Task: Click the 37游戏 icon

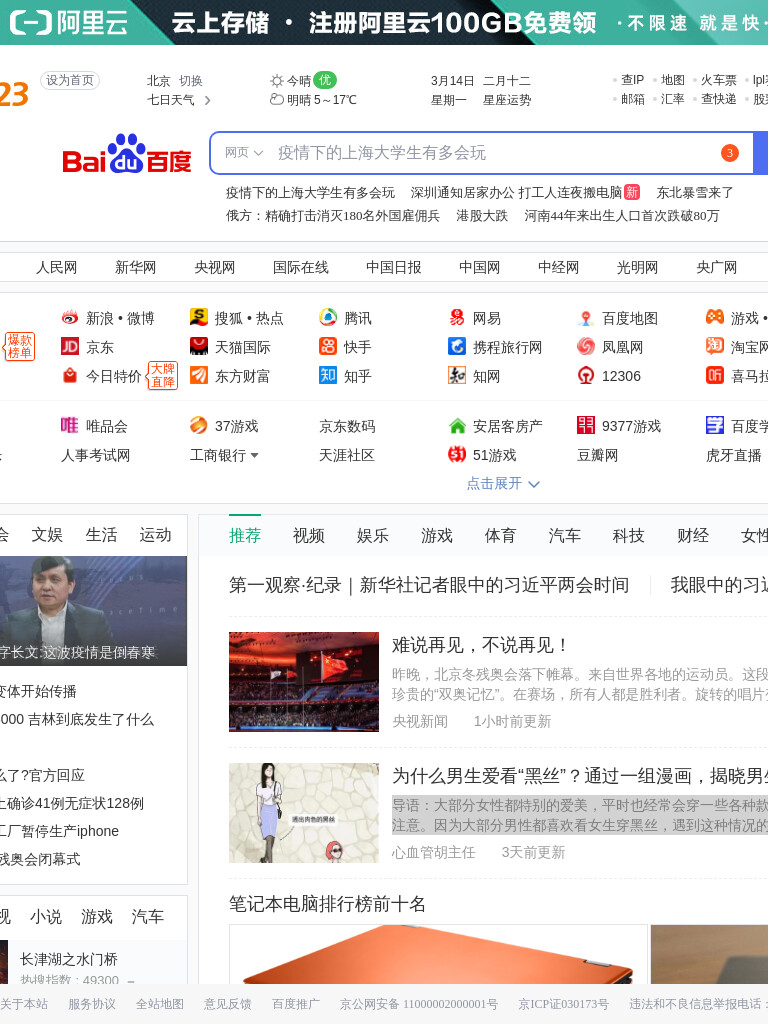Action: click(x=199, y=426)
